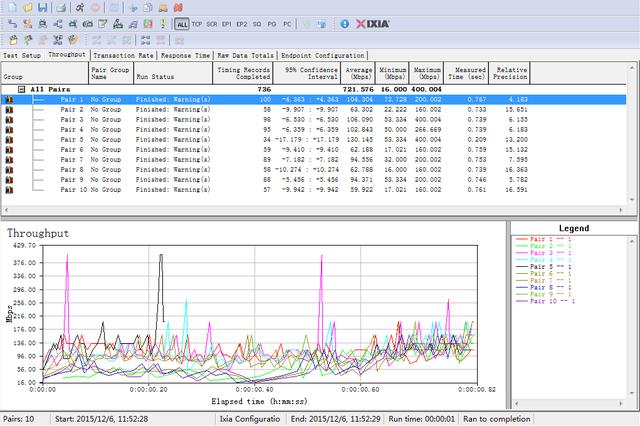The image size is (640, 426).
Task: Click the Print icon in toolbar
Action: (x=60, y=8)
